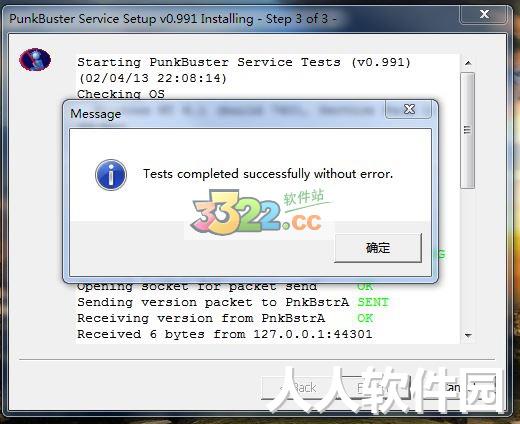Screen dimensions: 520x424
Task: Close the PunkBuster Service Setup window
Action: (484, 14)
